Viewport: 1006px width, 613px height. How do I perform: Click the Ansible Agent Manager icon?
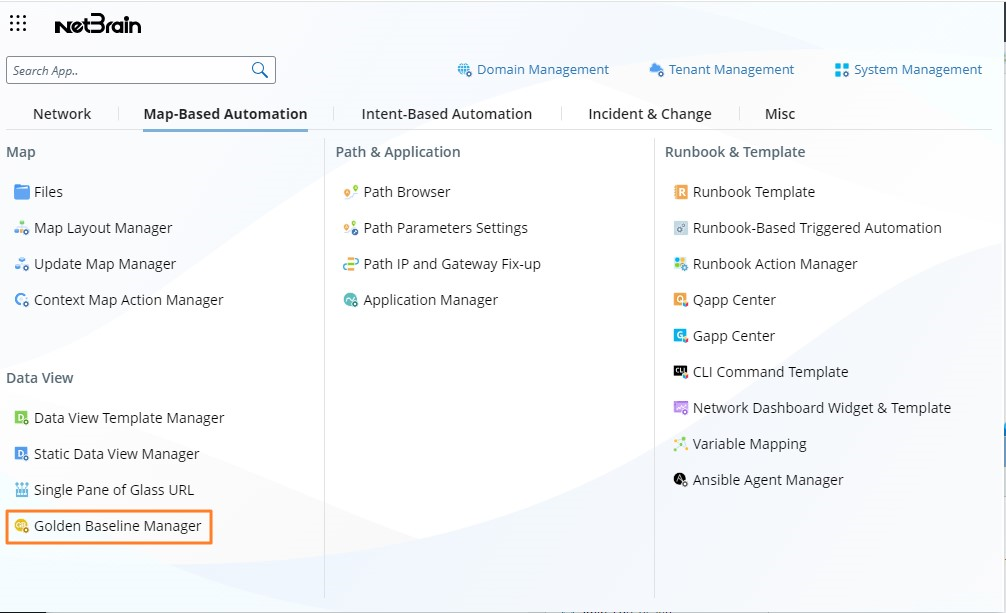(x=681, y=480)
